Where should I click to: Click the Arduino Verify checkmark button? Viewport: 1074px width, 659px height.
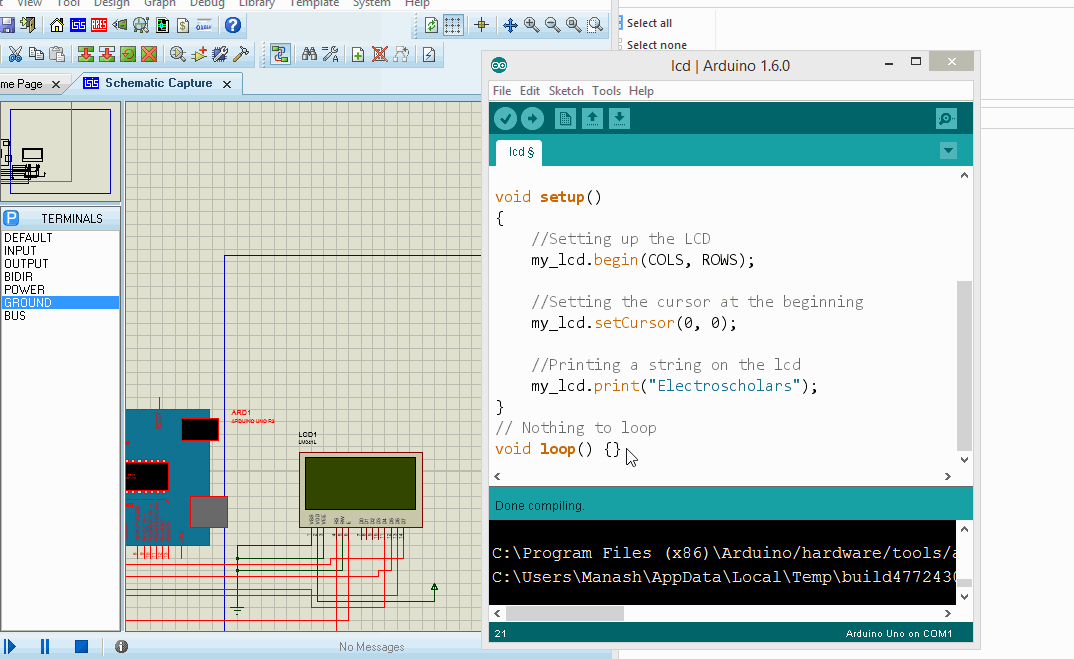(506, 119)
